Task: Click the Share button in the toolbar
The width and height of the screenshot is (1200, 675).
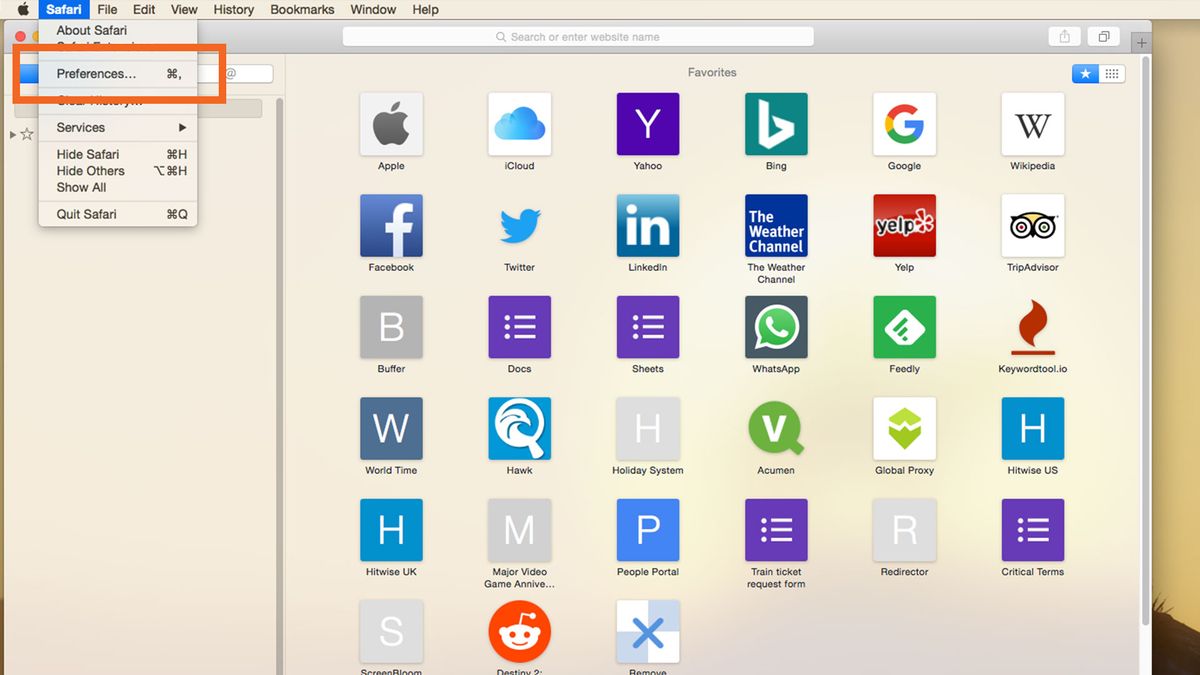Action: pos(1064,35)
